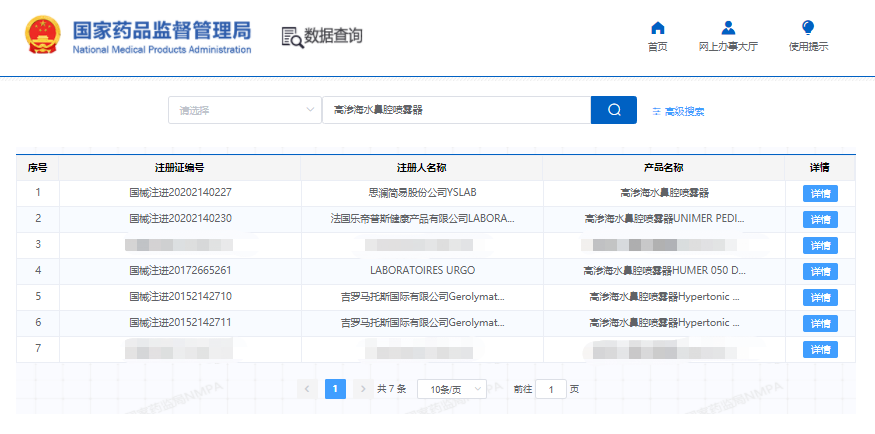
Task: Open 使用提示 lightbulb icon
Action: 807,28
